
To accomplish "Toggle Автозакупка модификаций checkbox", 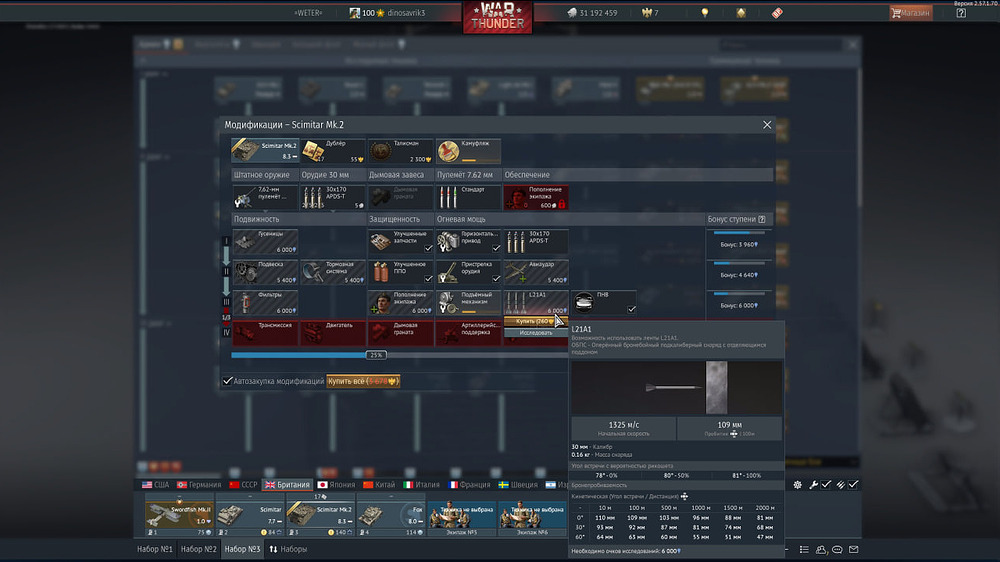I will click(228, 381).
